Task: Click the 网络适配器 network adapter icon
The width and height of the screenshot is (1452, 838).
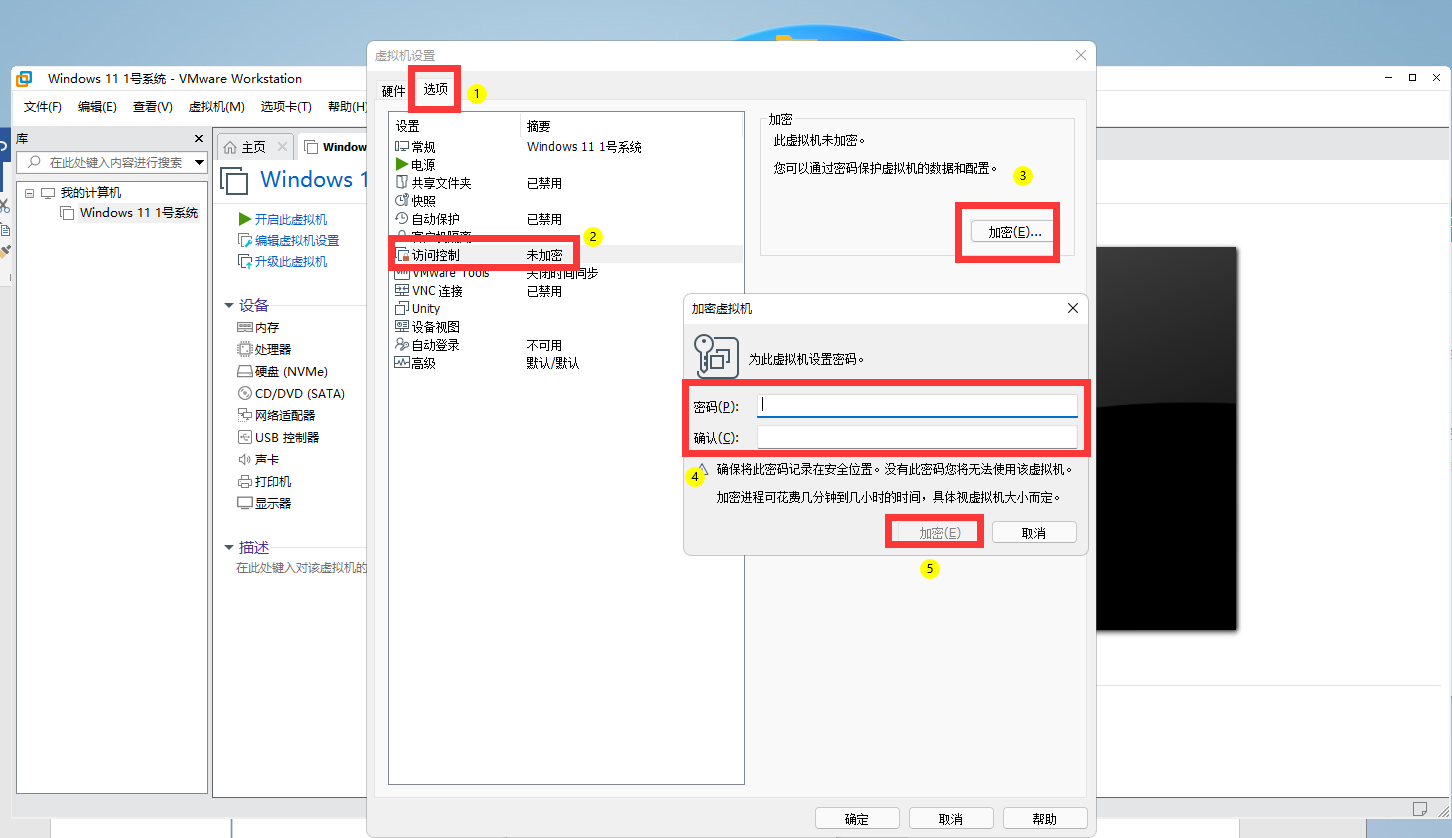Action: pyautogui.click(x=245, y=415)
